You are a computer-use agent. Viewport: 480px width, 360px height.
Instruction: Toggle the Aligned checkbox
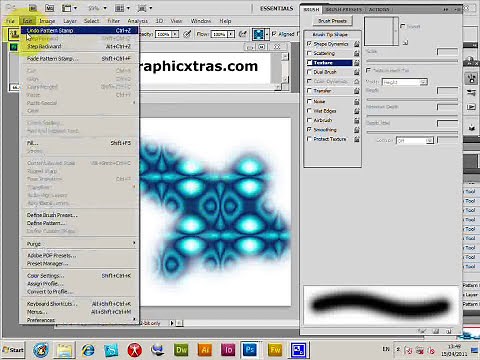click(x=274, y=34)
